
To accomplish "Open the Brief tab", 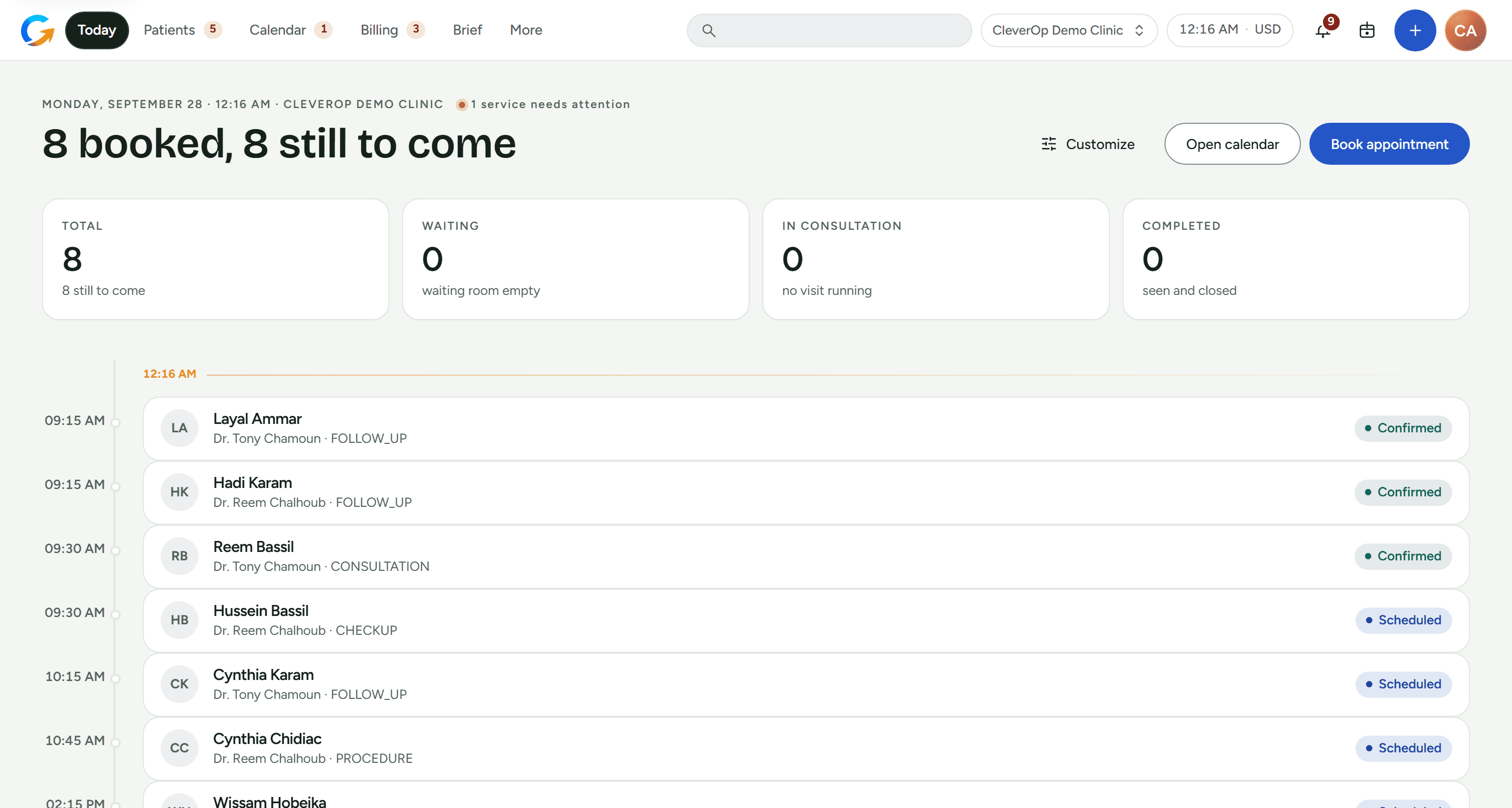I will pyautogui.click(x=467, y=30).
